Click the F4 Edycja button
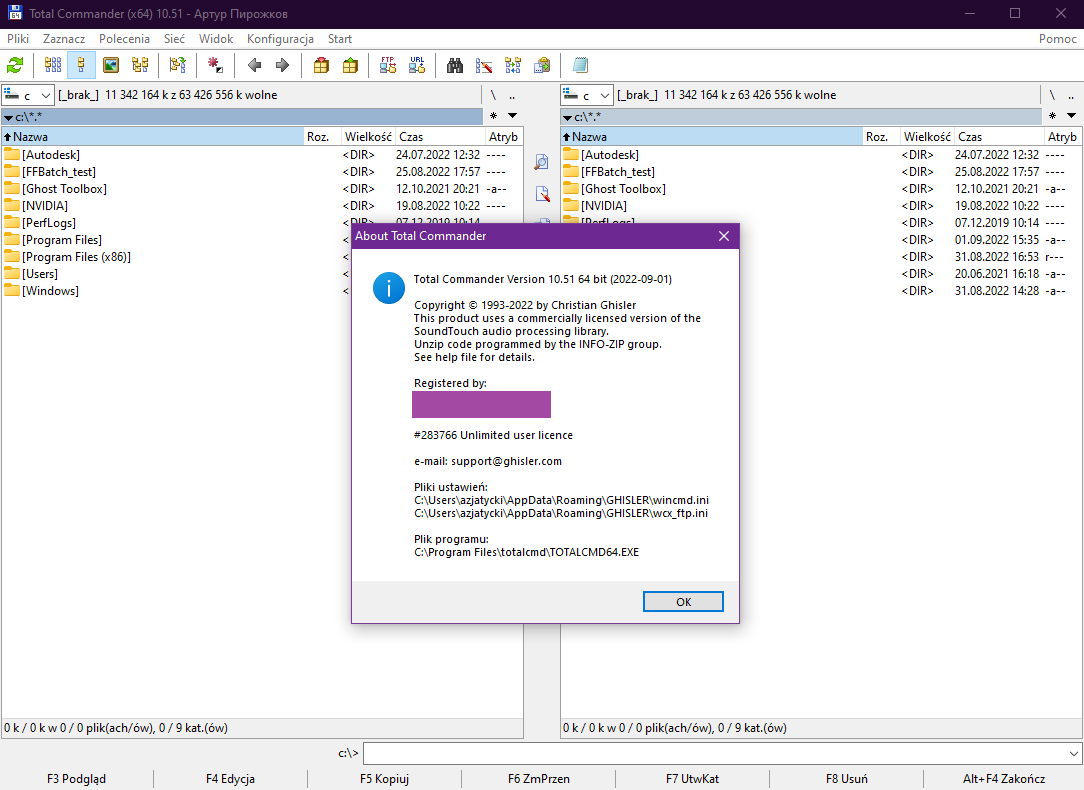Viewport: 1084px width, 790px height. tap(230, 779)
